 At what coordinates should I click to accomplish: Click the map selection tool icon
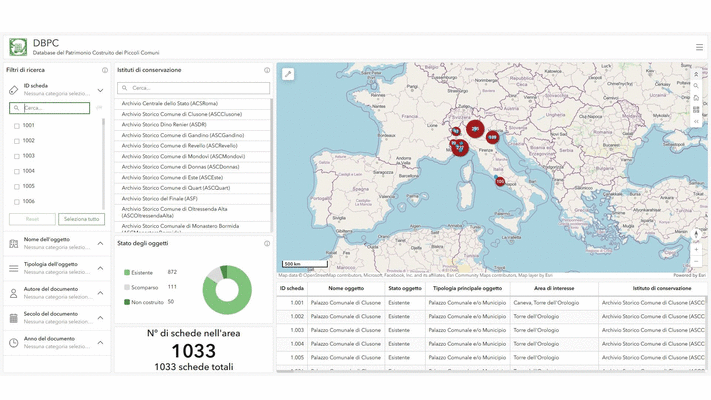coord(288,74)
